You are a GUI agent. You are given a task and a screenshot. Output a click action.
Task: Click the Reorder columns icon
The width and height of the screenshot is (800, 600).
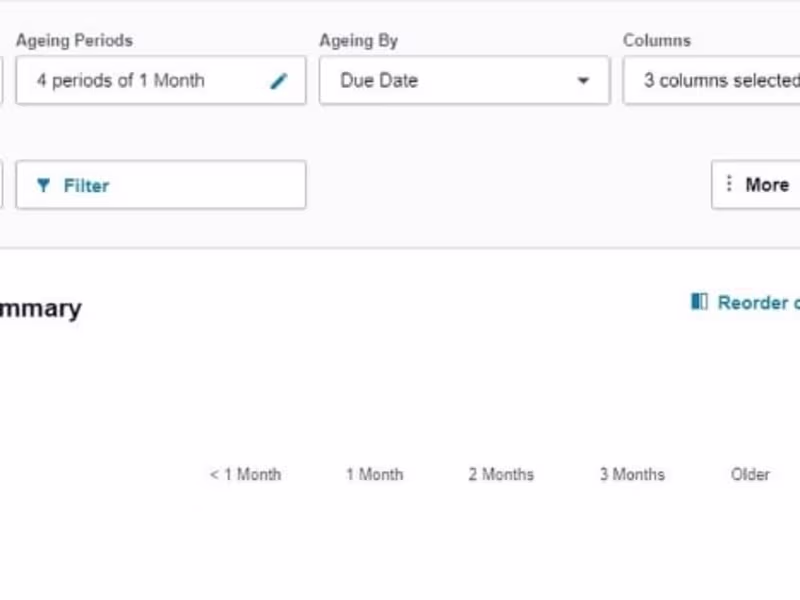[x=699, y=302]
